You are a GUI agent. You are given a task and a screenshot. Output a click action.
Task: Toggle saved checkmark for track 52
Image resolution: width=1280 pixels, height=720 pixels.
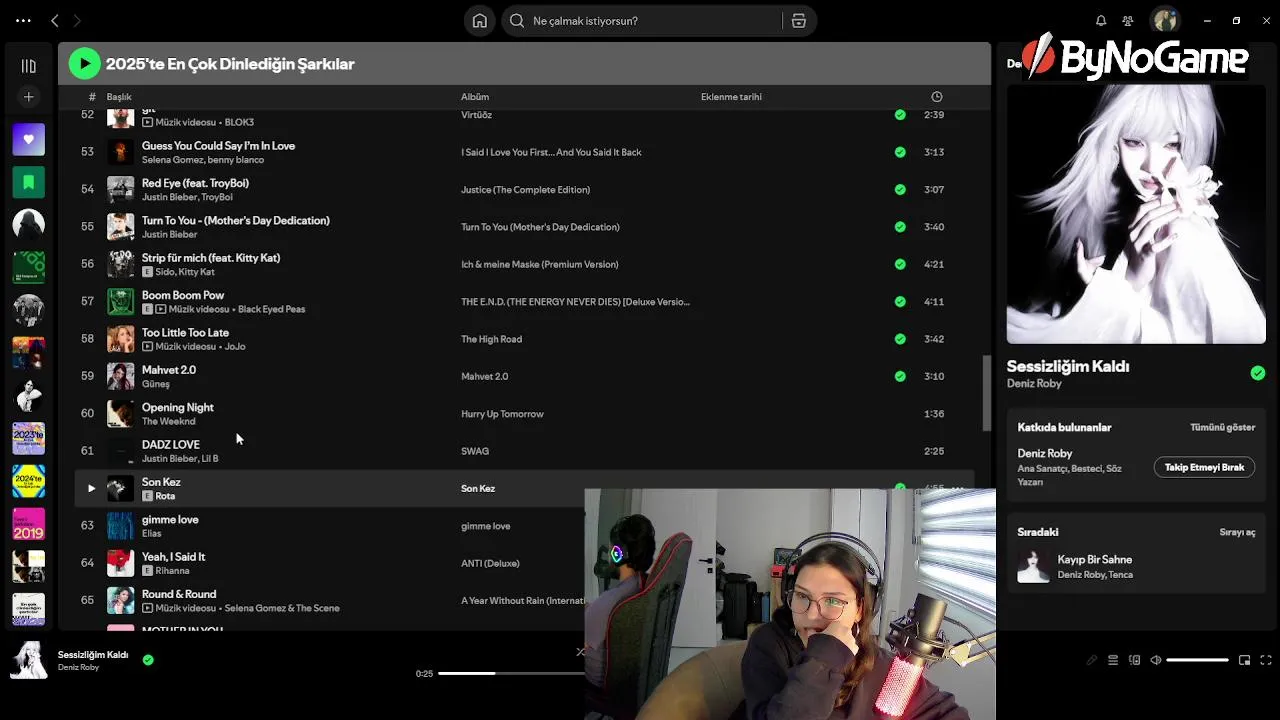[900, 115]
